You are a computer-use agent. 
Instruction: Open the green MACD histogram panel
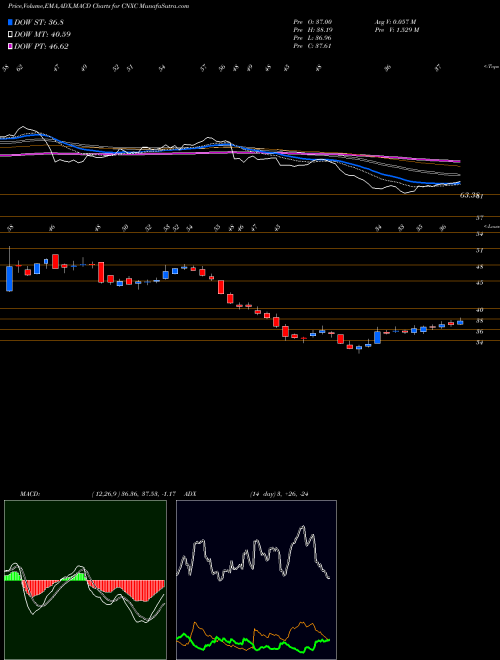(x=85, y=580)
